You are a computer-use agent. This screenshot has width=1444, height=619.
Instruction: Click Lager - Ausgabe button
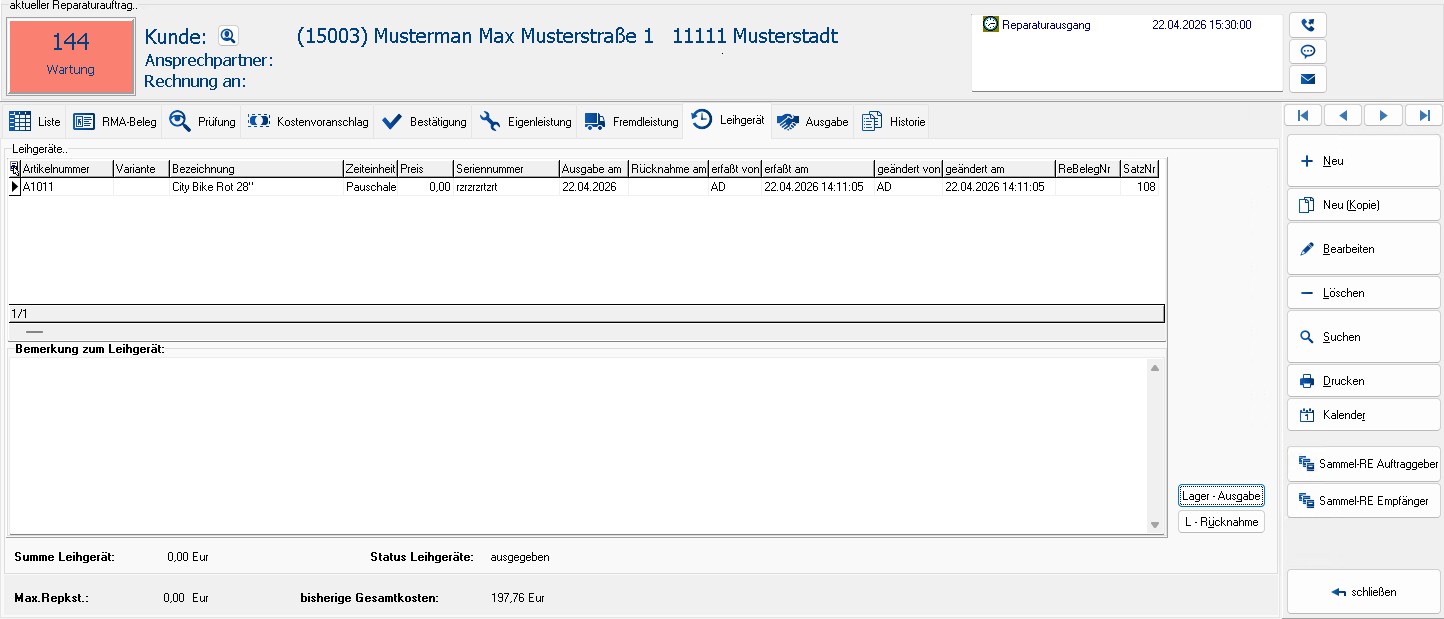coord(1221,496)
